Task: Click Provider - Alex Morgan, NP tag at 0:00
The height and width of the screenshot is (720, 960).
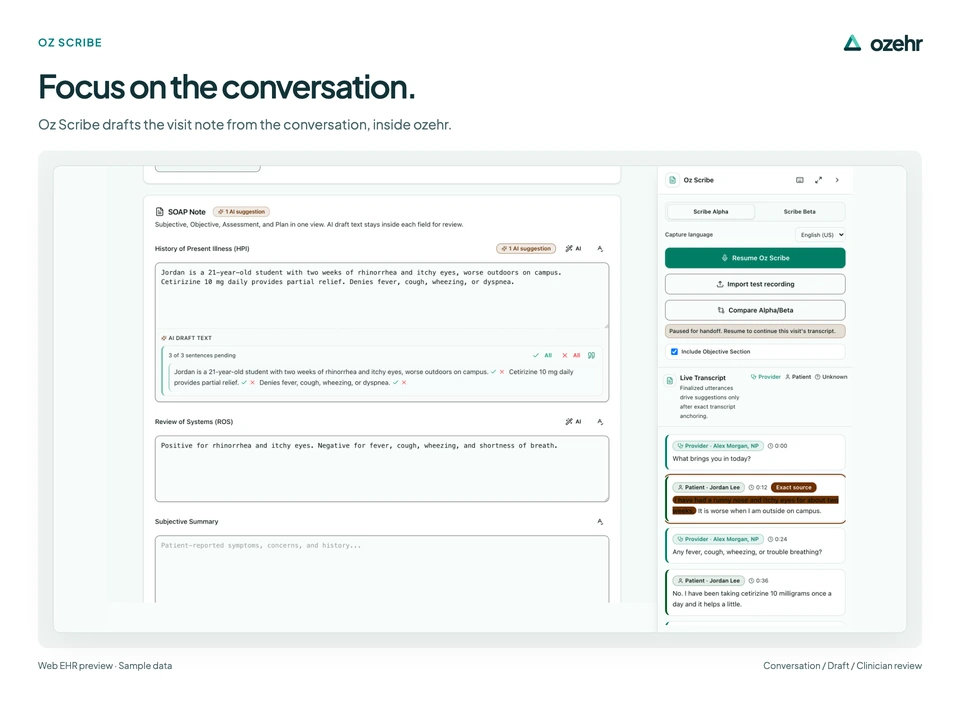Action: pyautogui.click(x=718, y=446)
